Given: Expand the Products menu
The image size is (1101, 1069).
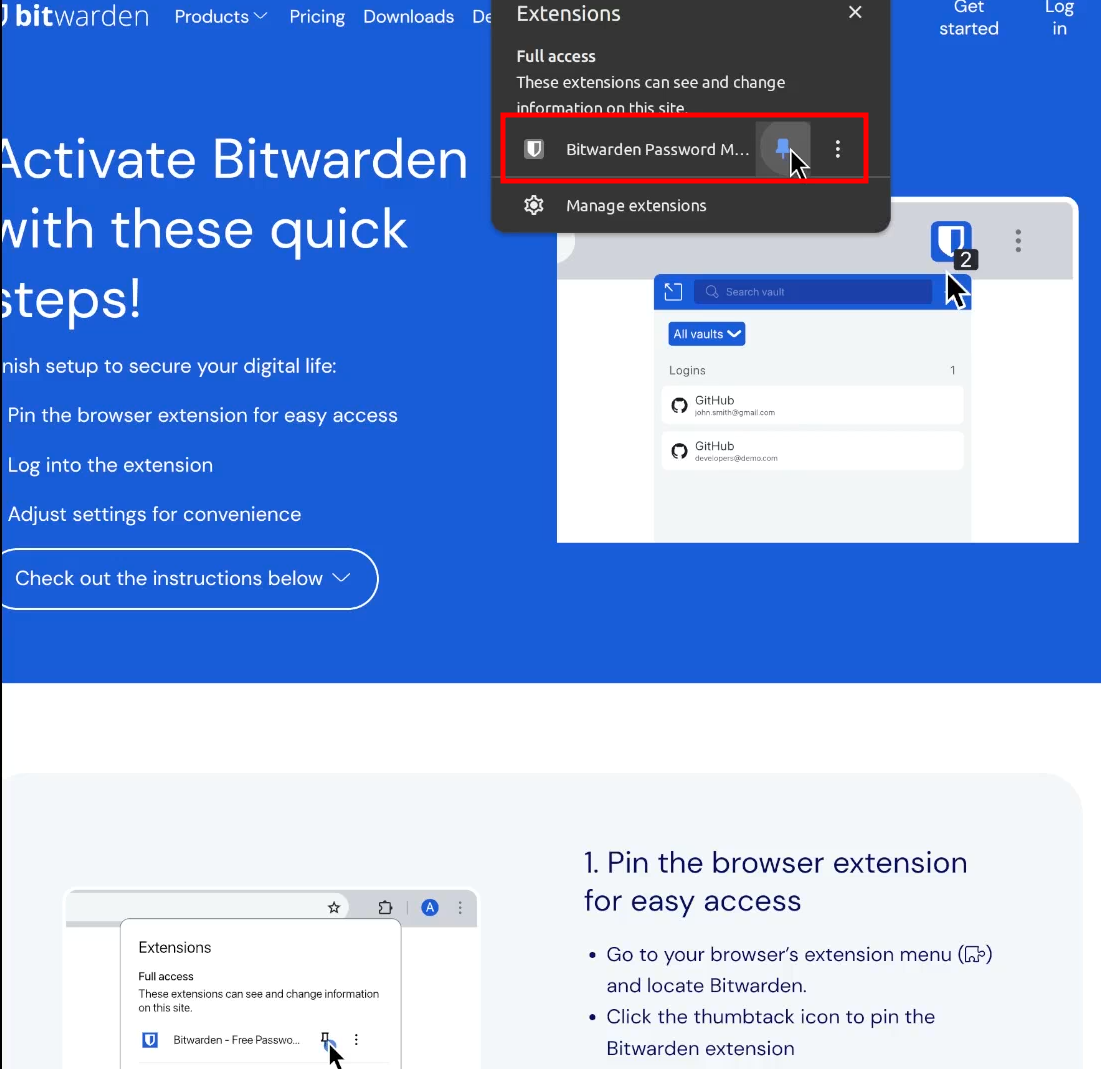Looking at the screenshot, I should [220, 16].
